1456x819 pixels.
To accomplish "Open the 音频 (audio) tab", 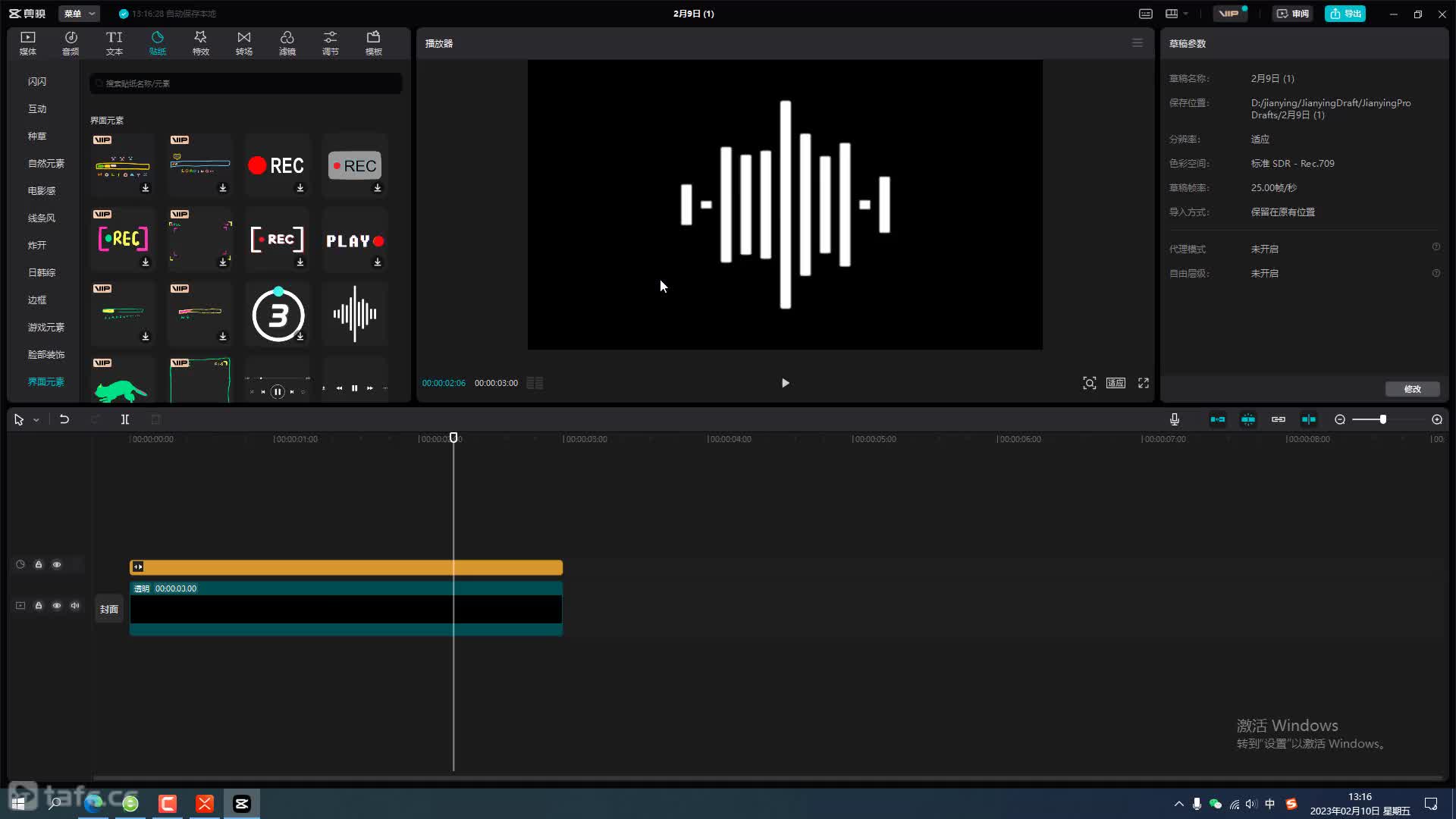I will [71, 43].
